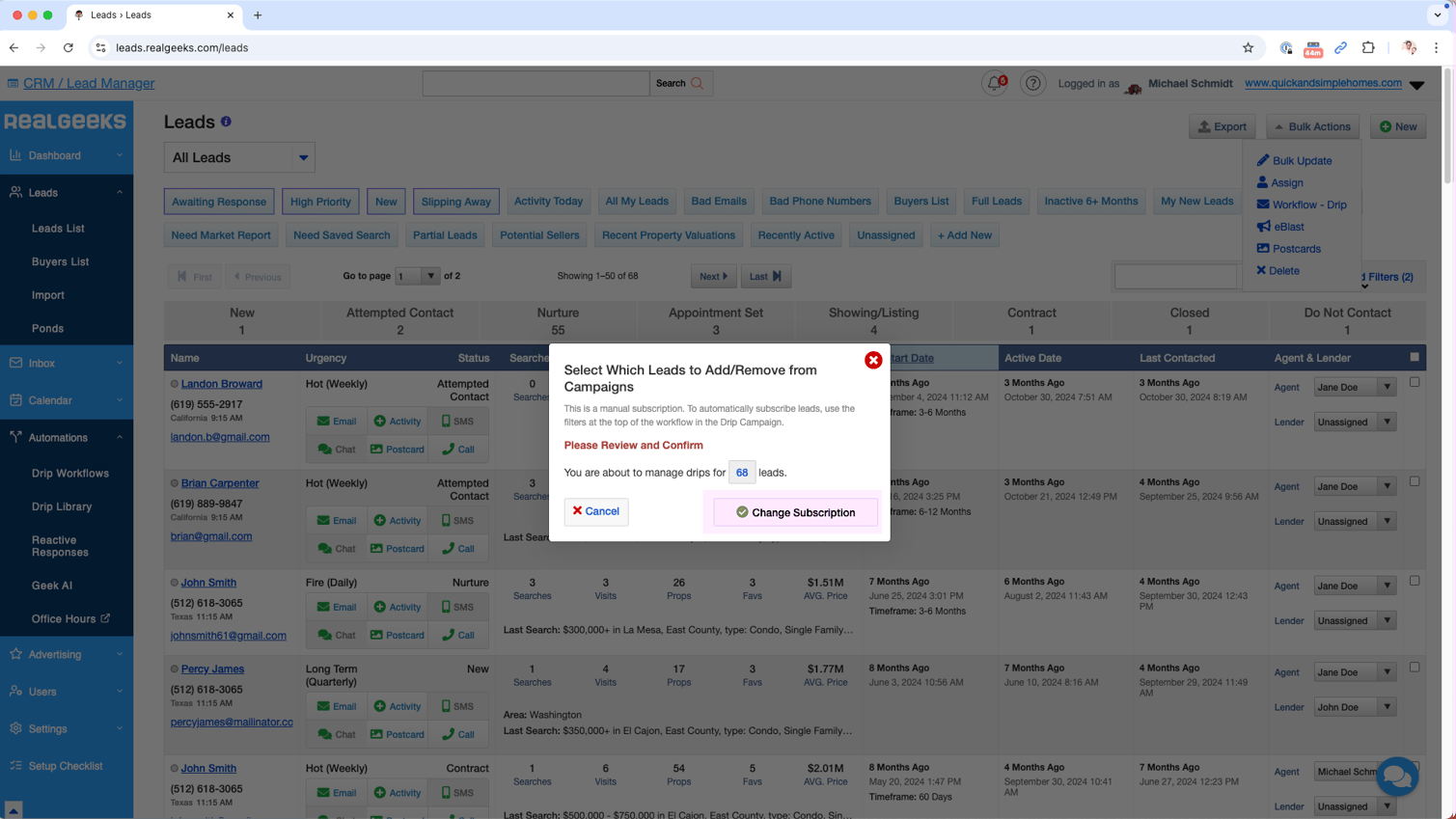The image size is (1456, 819).
Task: Reload the page in browser
Action: click(69, 47)
